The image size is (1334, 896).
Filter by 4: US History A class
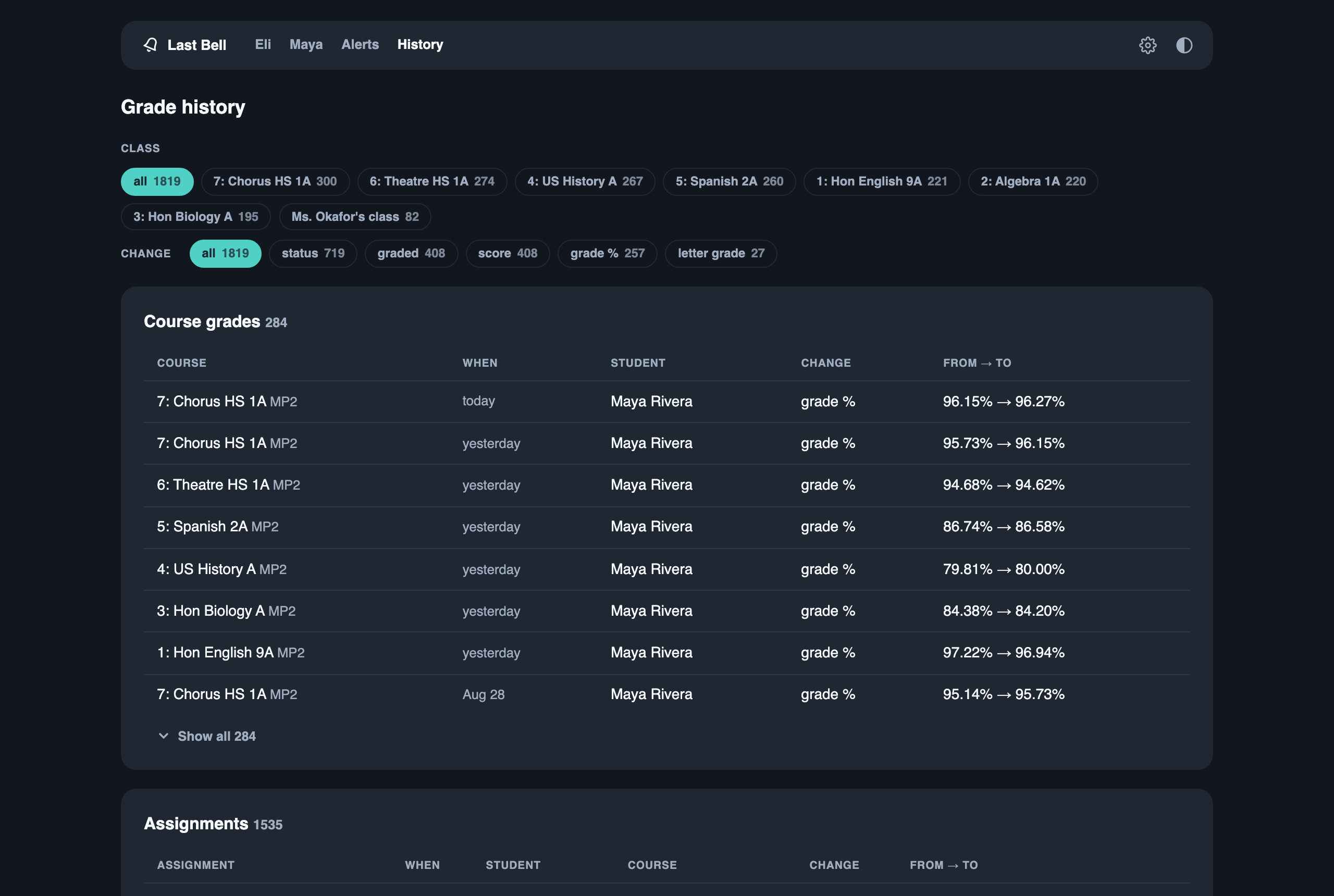coord(585,181)
